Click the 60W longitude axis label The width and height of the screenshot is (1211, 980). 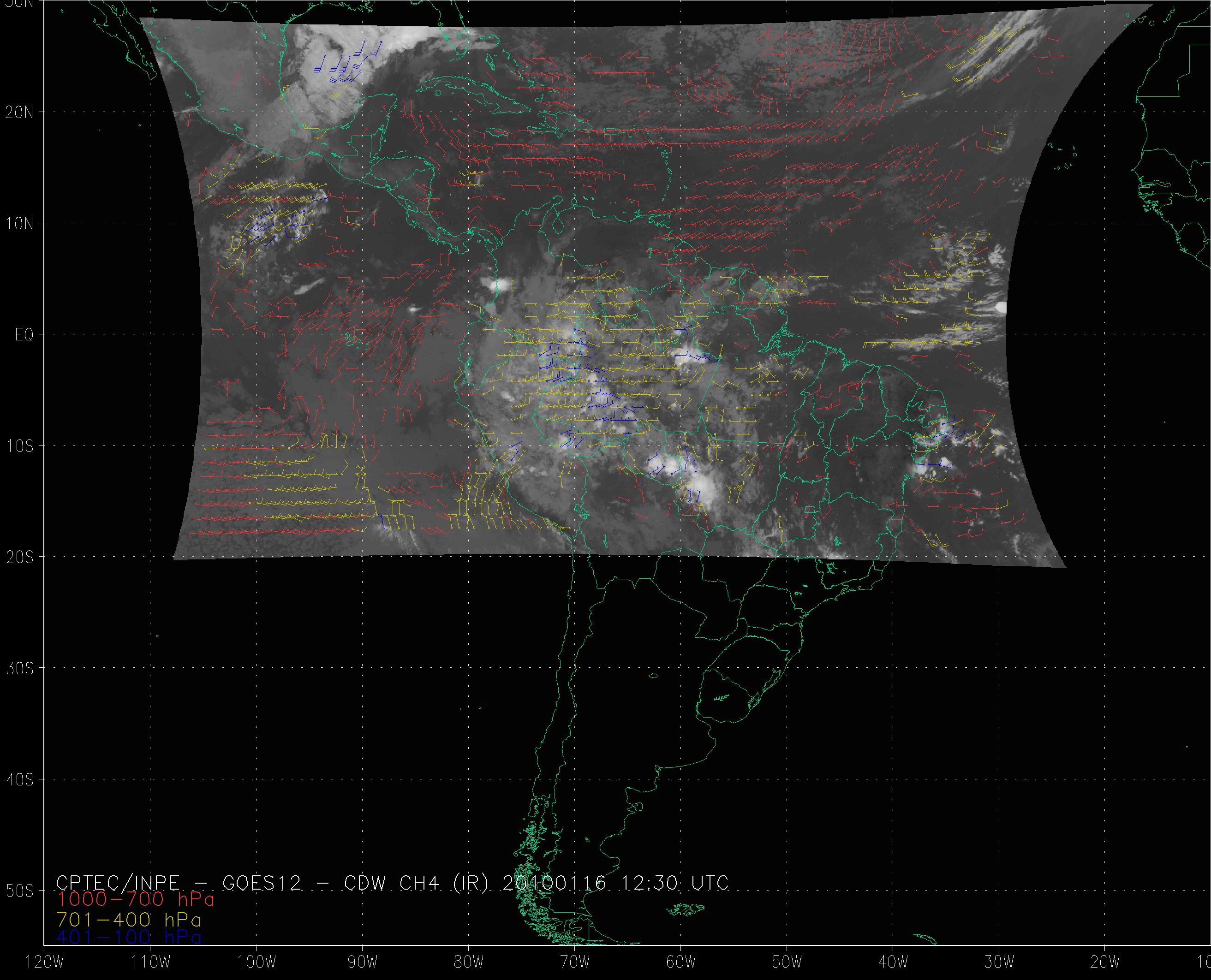pos(681,962)
